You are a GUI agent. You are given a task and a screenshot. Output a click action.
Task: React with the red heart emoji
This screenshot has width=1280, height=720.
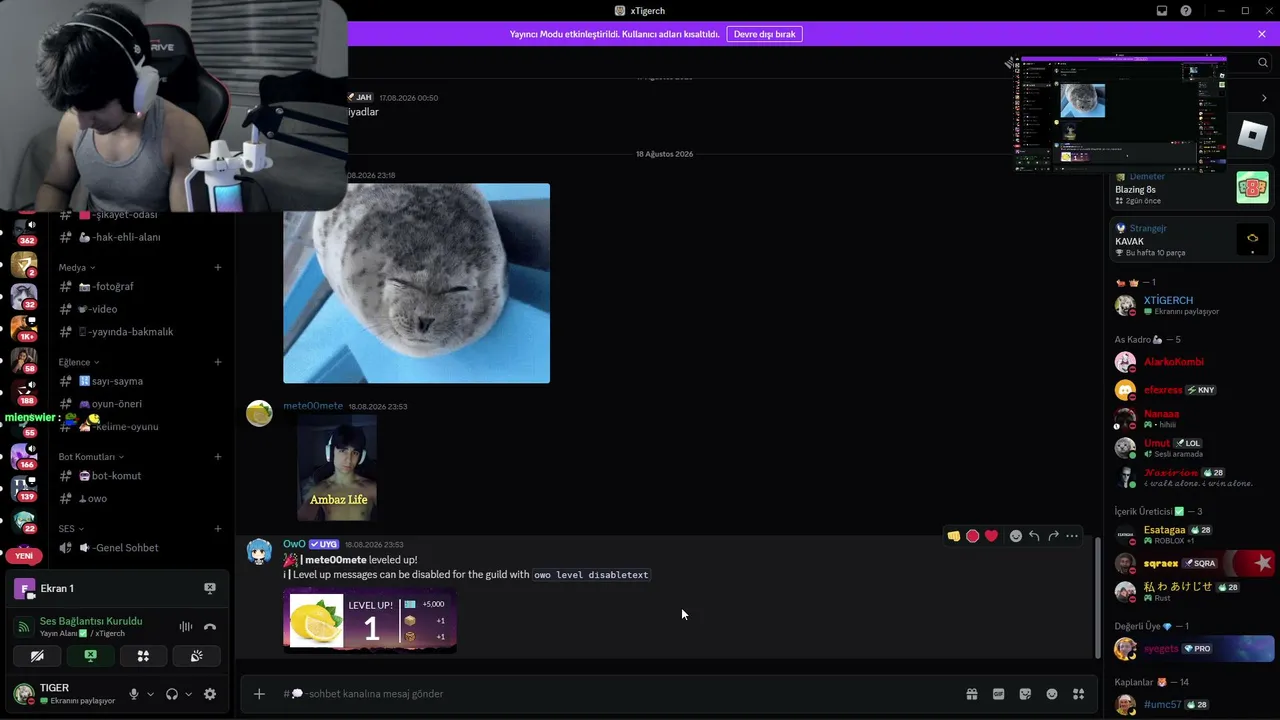(991, 536)
